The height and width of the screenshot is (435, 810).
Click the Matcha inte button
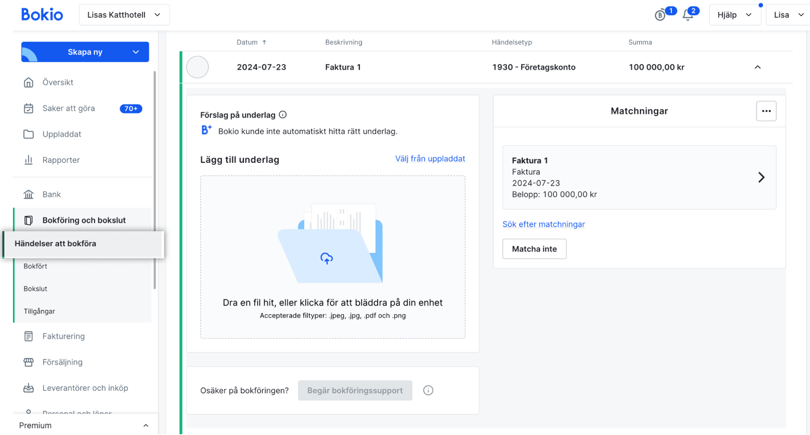coord(534,248)
